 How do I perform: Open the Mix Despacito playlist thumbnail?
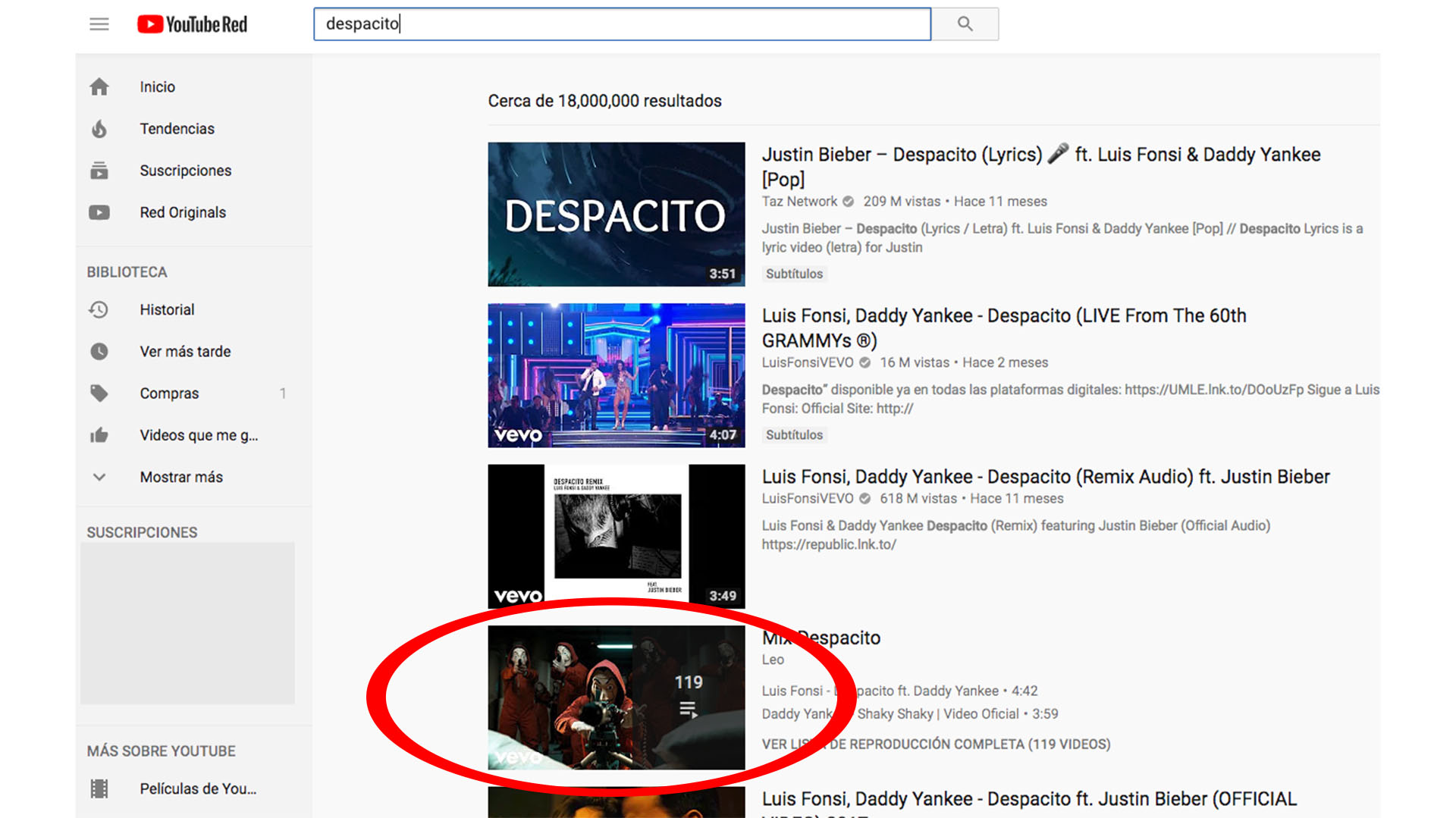[x=616, y=697]
